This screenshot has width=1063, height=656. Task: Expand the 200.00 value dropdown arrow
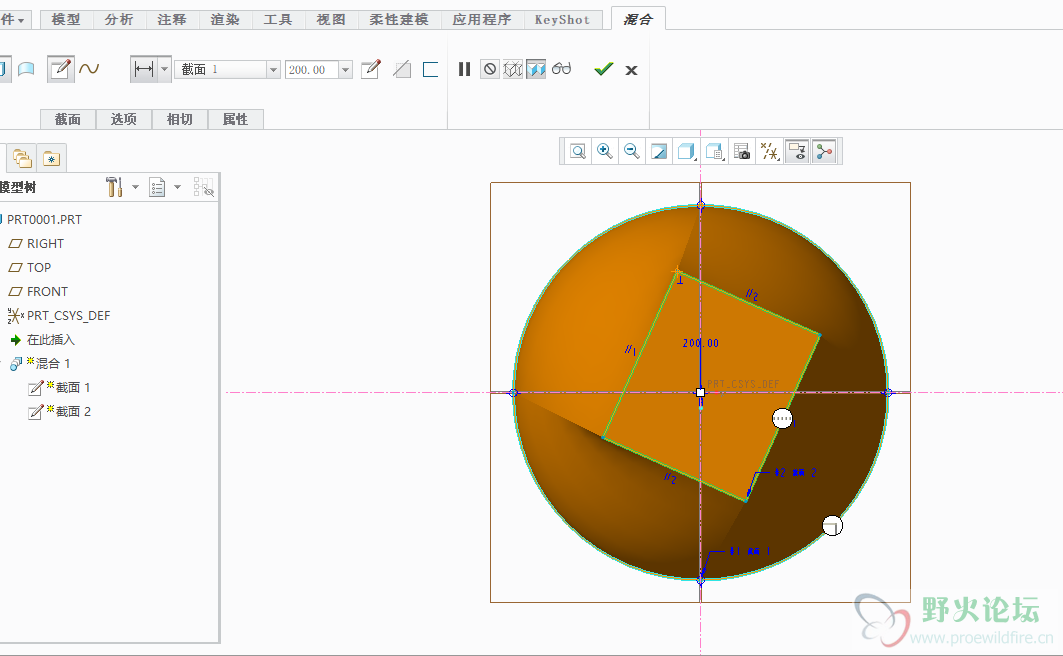tap(346, 69)
